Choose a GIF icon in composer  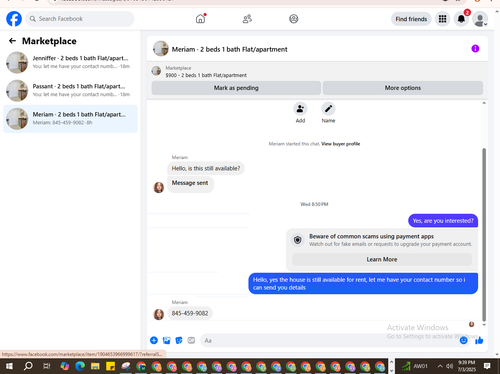pos(191,340)
